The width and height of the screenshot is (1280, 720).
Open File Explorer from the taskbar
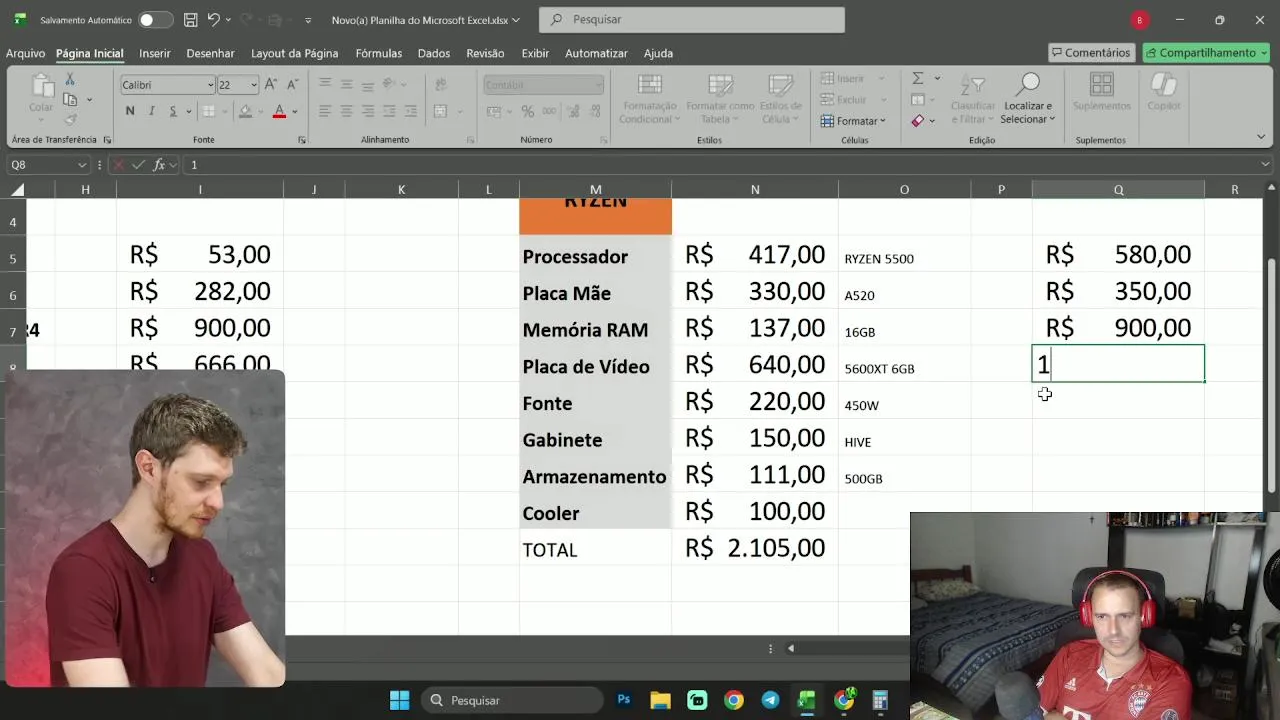point(660,700)
